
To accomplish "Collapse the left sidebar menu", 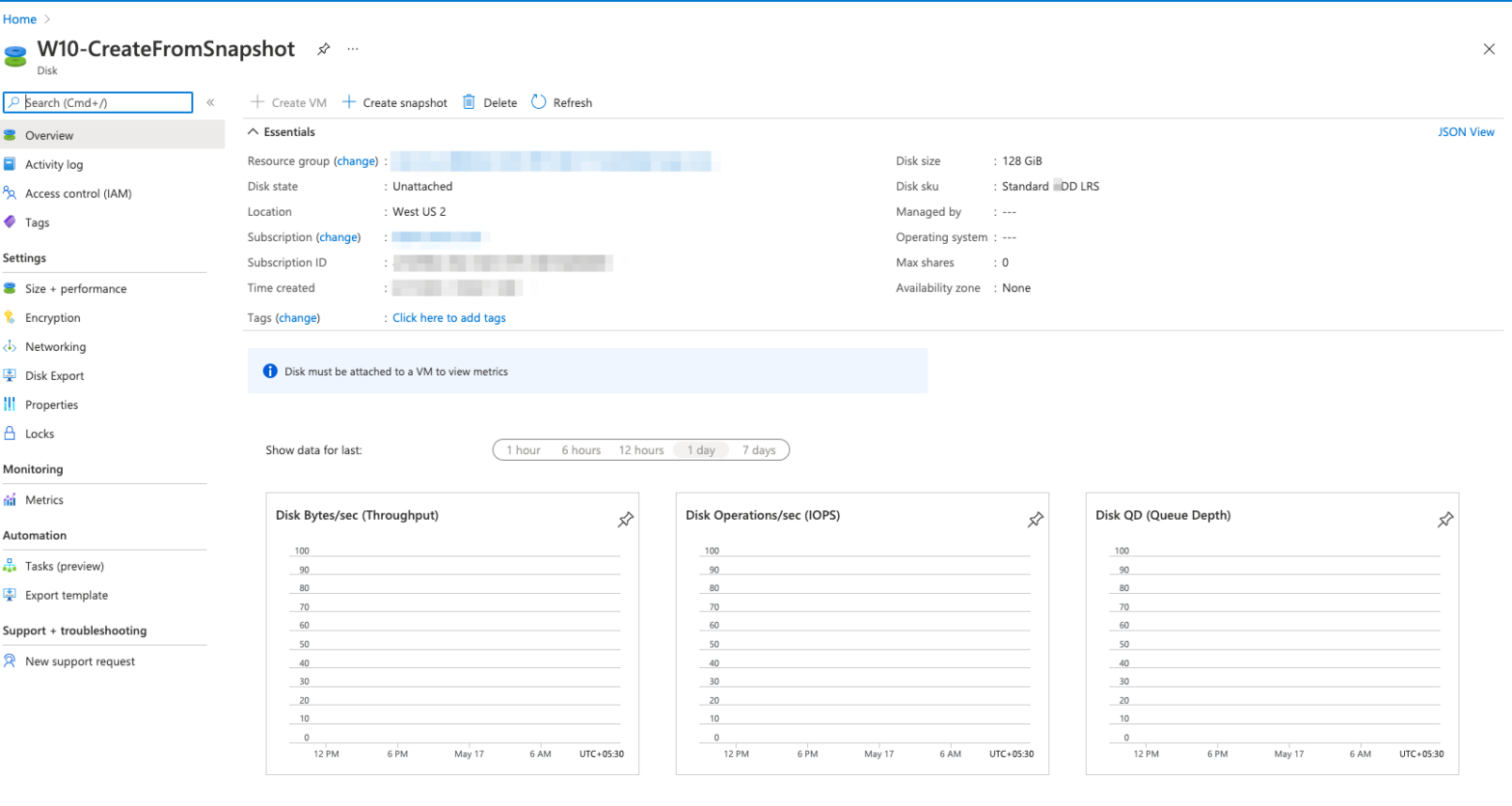I will [210, 102].
